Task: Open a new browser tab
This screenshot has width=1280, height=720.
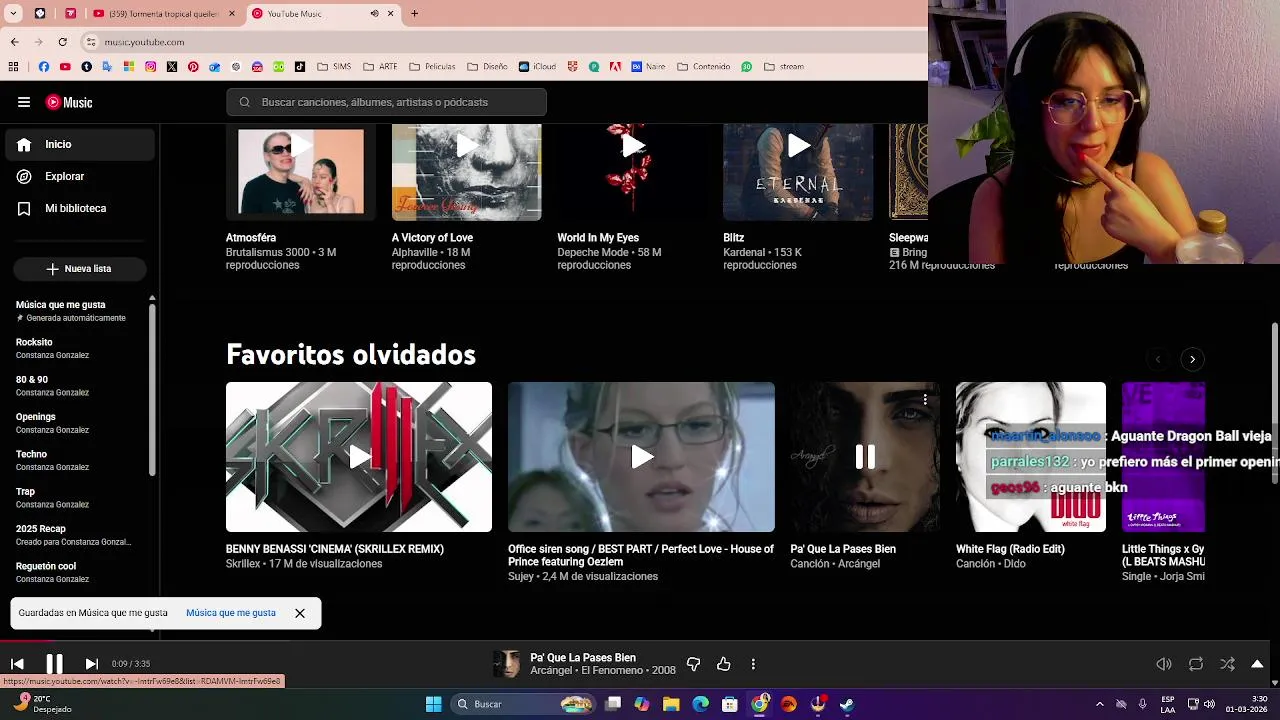Action: click(414, 14)
